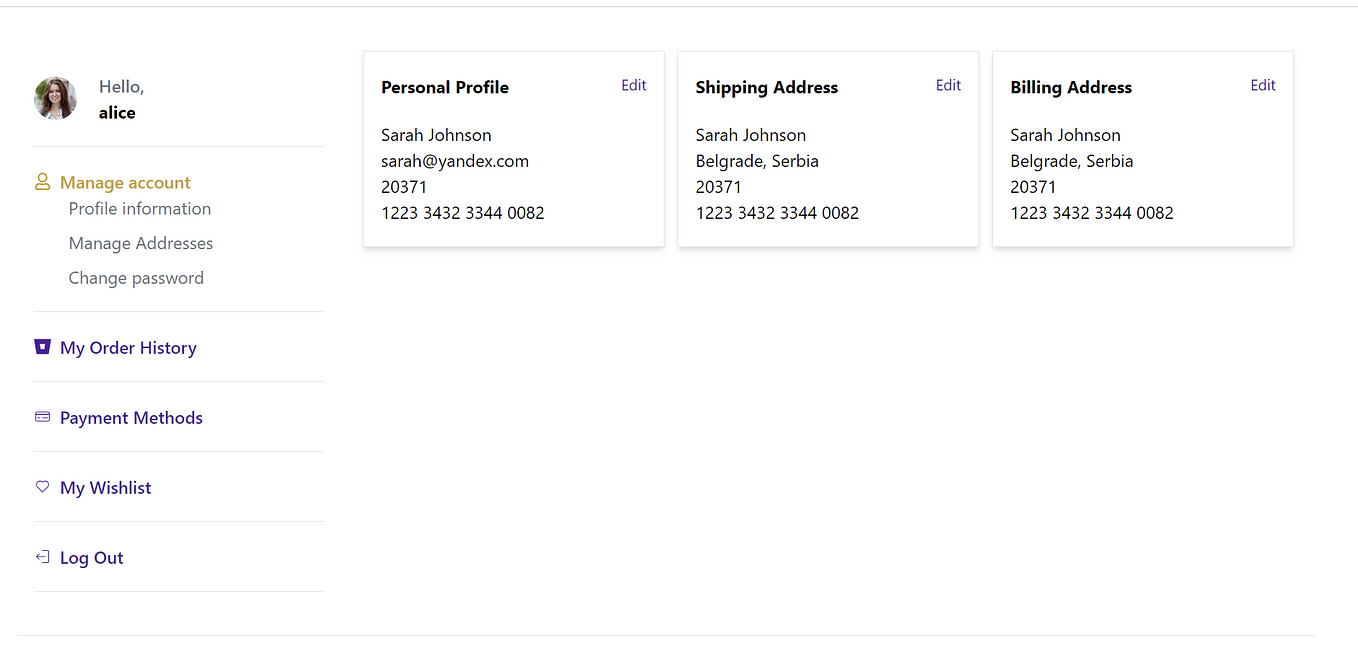1358x665 pixels.
Task: Select Change password option
Action: pyautogui.click(x=136, y=279)
